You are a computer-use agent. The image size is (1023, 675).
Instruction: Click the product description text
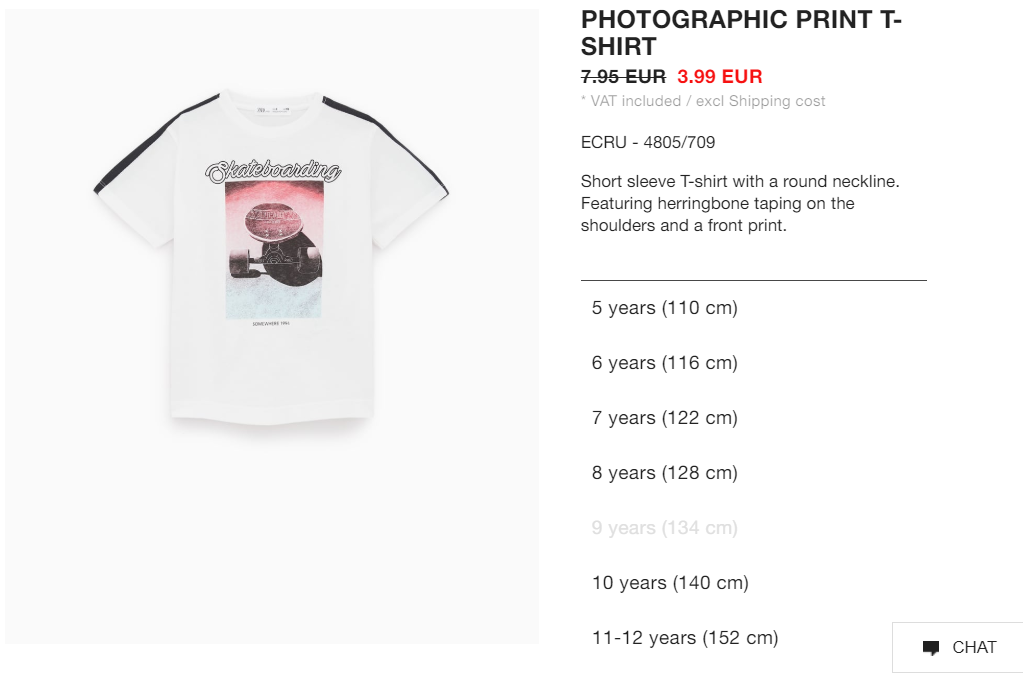tap(740, 203)
